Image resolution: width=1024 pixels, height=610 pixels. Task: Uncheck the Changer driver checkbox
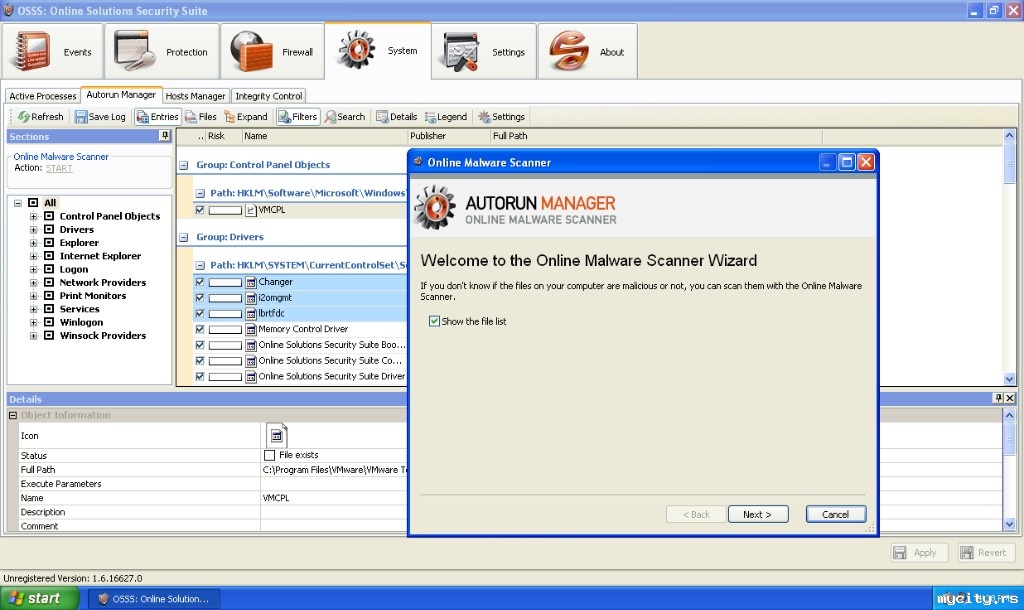(200, 282)
